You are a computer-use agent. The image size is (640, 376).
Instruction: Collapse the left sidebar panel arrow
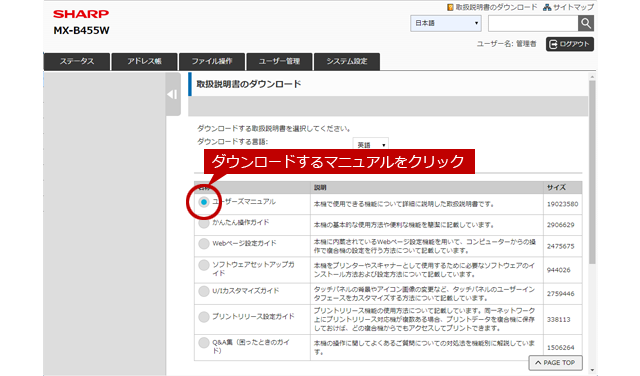point(173,94)
